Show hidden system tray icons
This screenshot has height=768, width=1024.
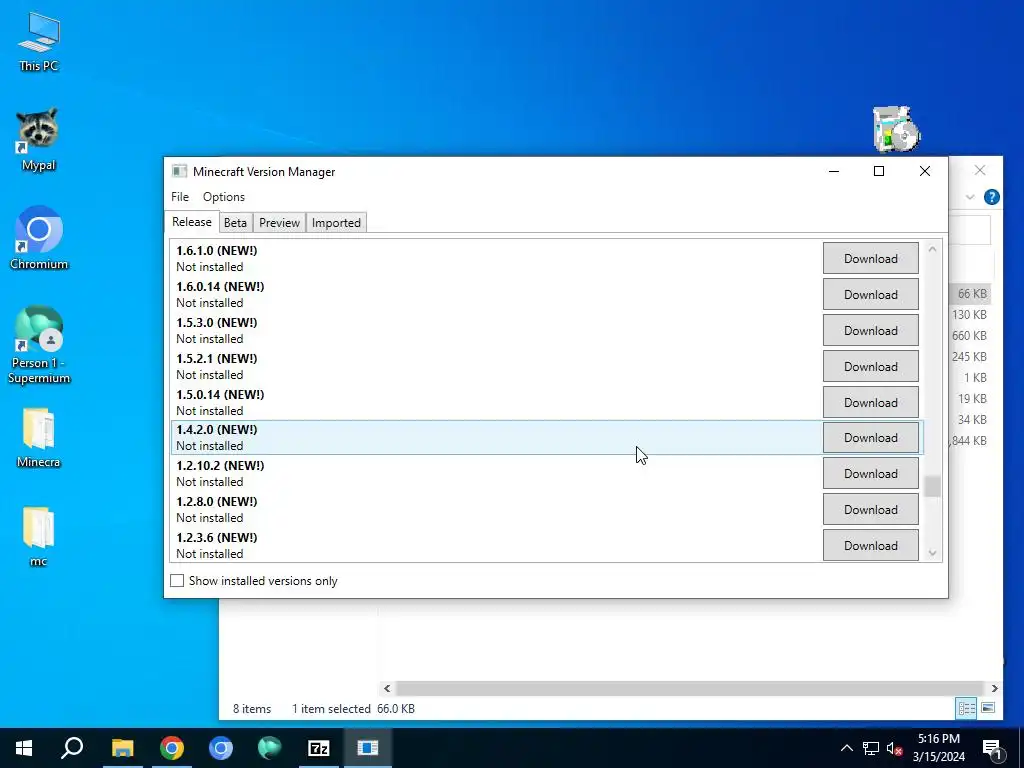tap(846, 748)
